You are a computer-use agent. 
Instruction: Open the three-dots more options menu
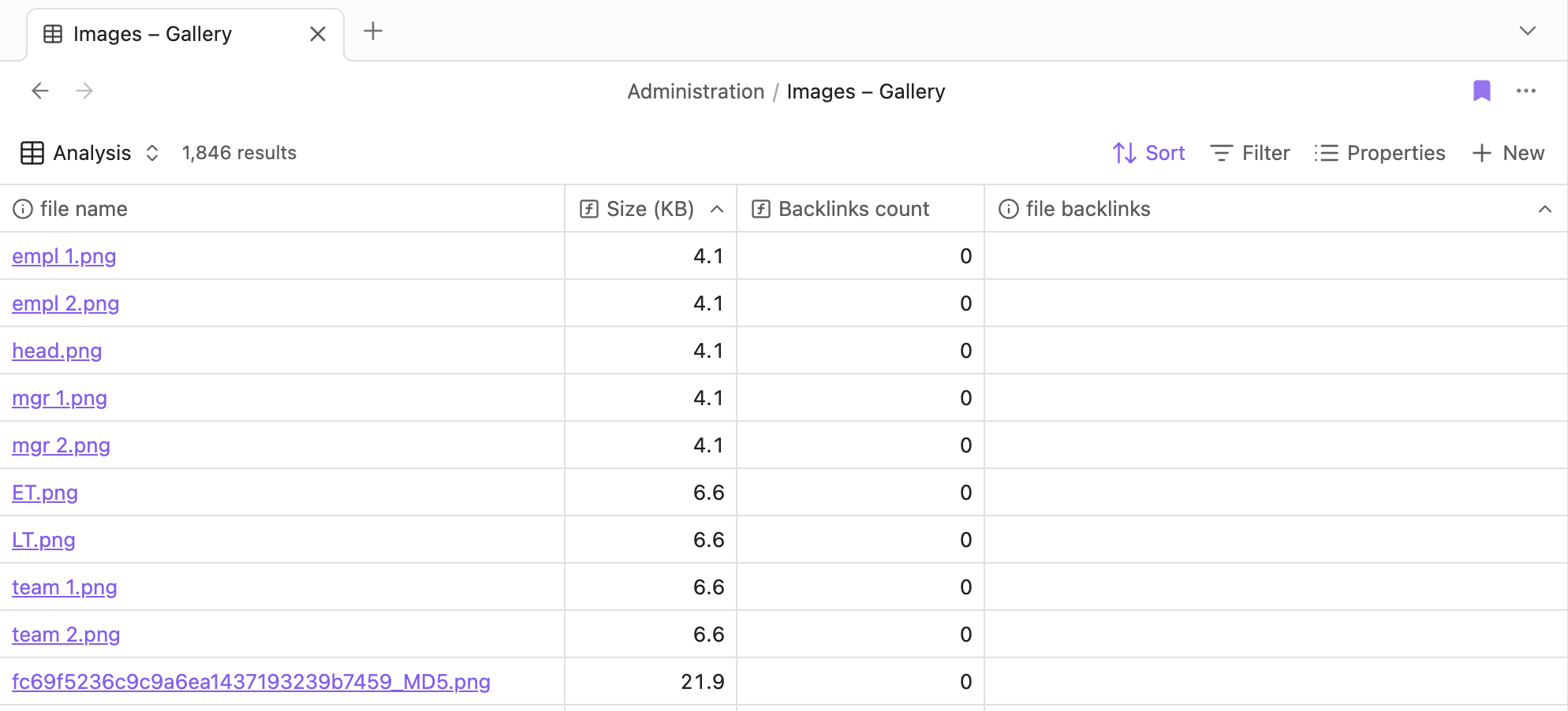(1525, 91)
